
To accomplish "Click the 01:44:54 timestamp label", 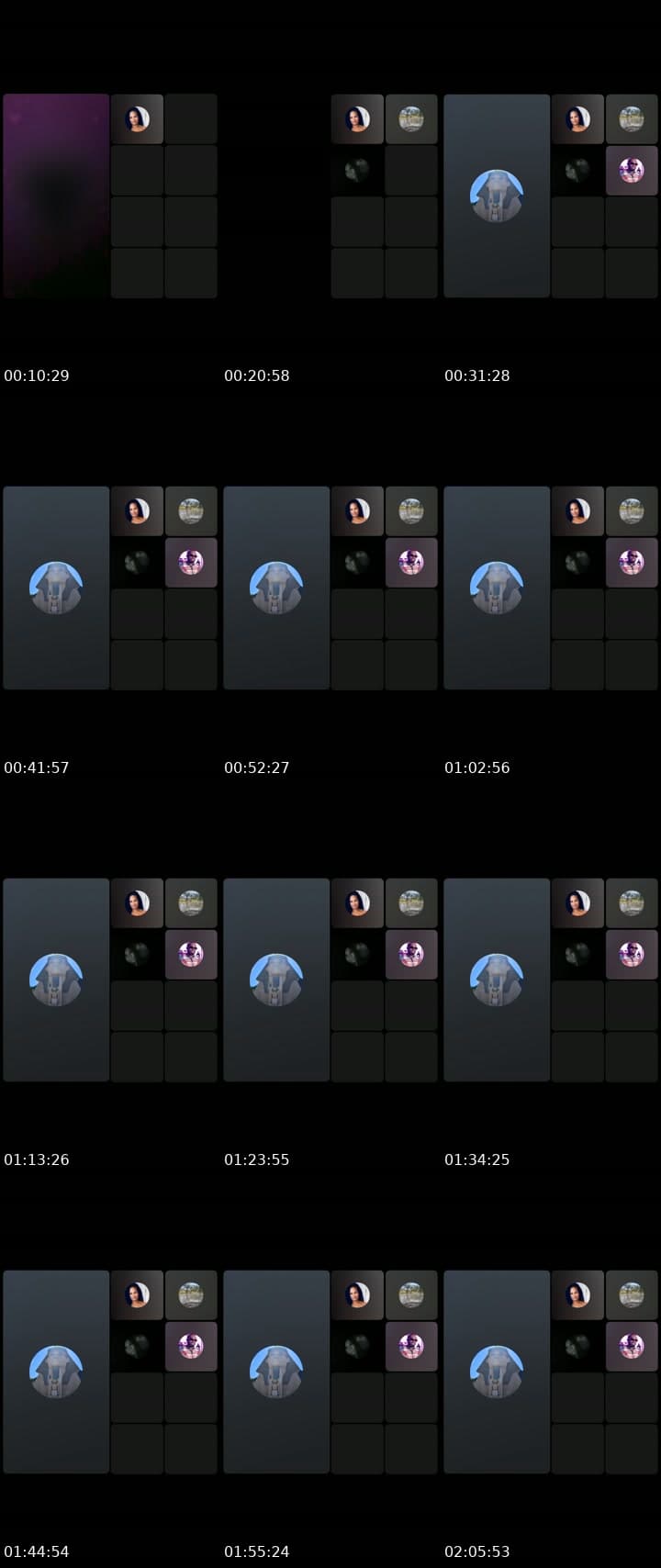I will (37, 1551).
